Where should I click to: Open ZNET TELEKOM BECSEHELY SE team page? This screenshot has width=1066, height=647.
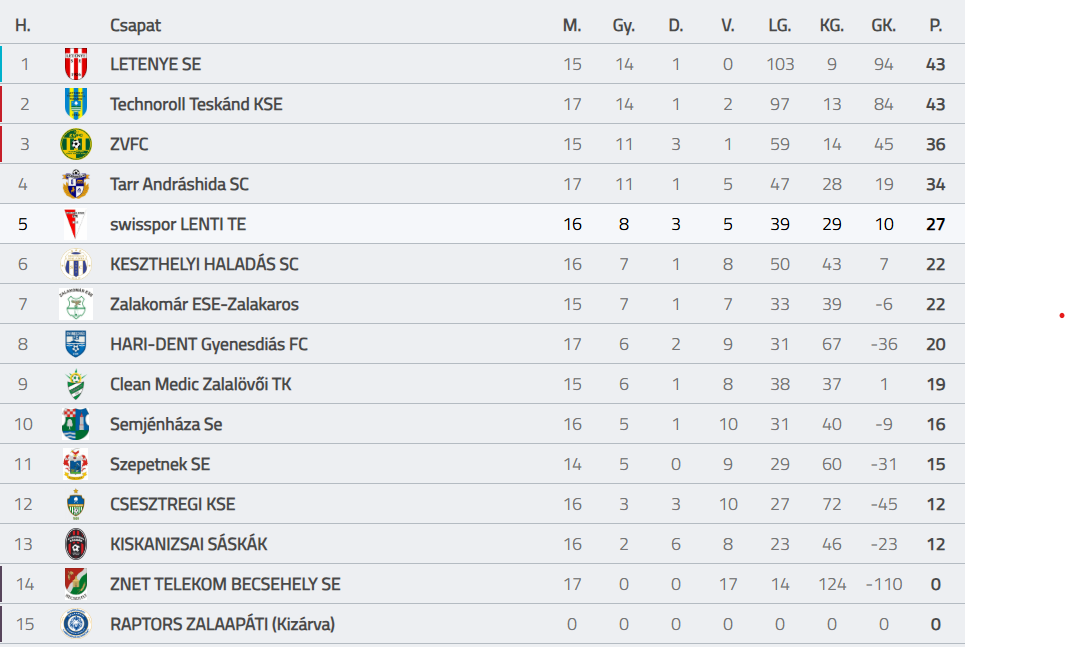pos(225,584)
